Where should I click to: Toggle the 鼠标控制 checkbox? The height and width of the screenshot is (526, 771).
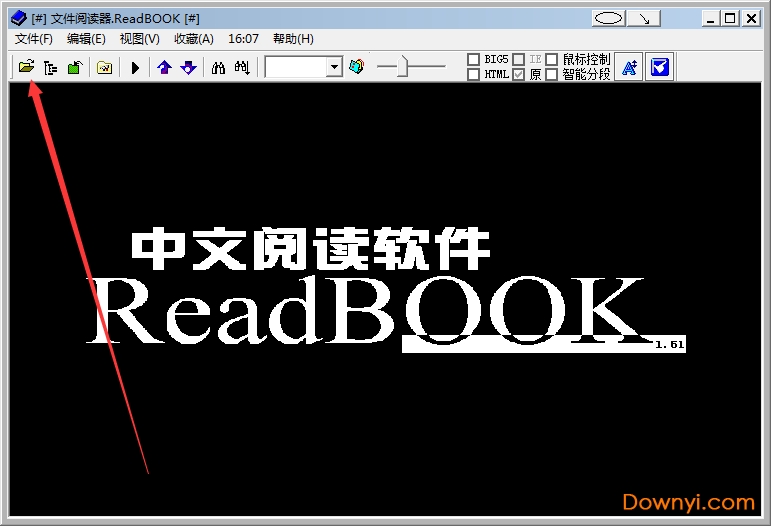[x=552, y=60]
